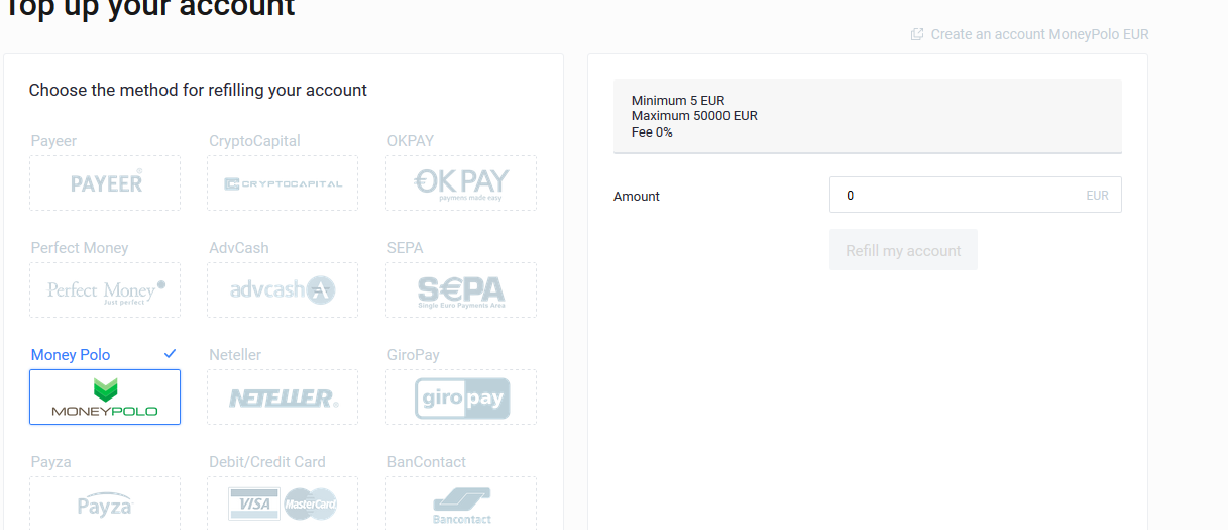Image resolution: width=1228 pixels, height=530 pixels.
Task: Click the SEPA method label
Action: point(405,248)
